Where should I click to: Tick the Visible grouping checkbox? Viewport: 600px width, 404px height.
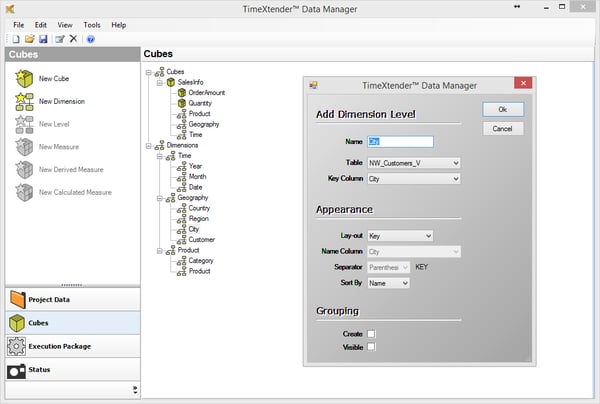[371, 347]
